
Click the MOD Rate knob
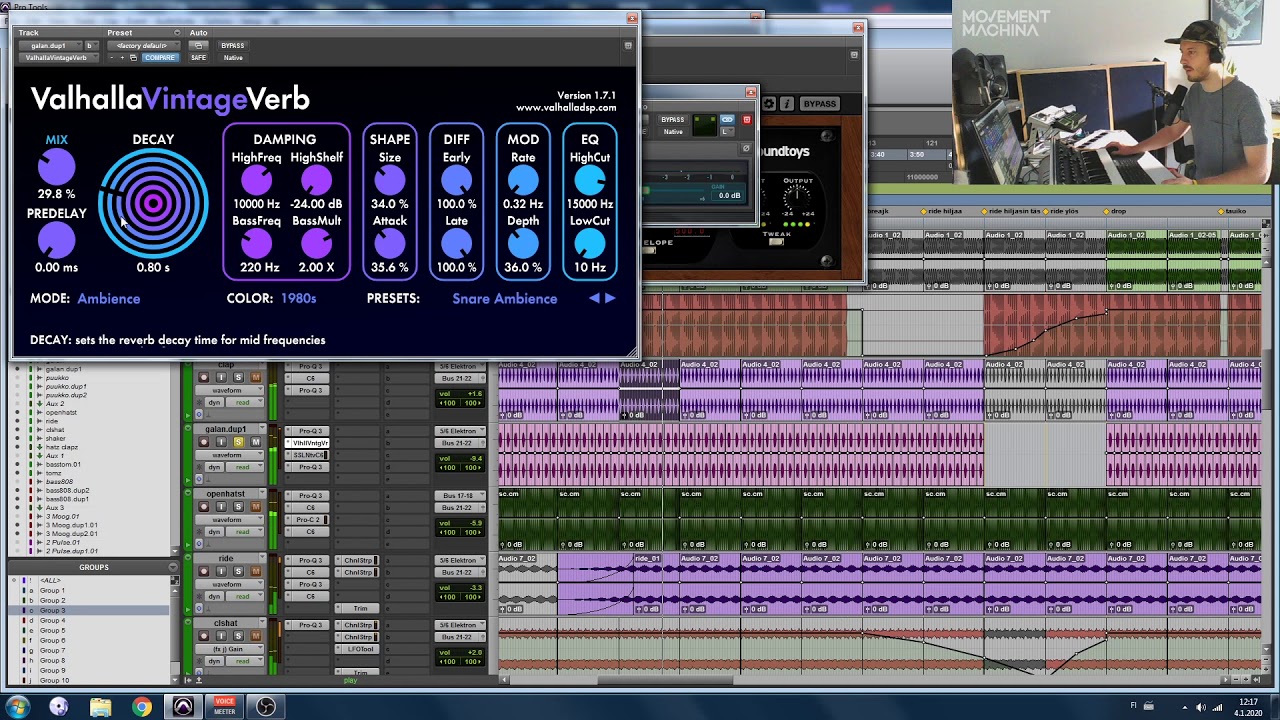pyautogui.click(x=523, y=181)
